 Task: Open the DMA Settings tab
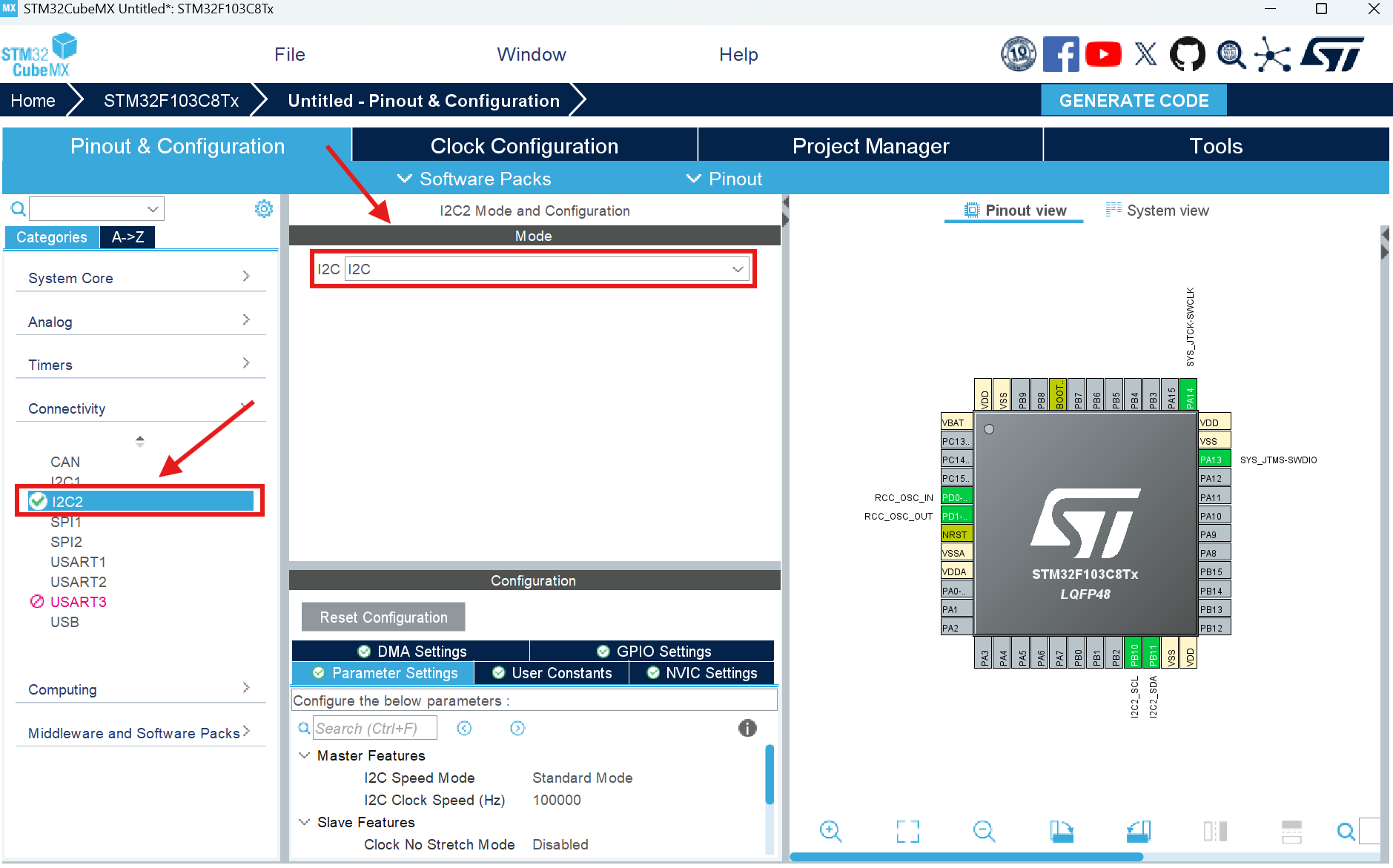click(411, 651)
